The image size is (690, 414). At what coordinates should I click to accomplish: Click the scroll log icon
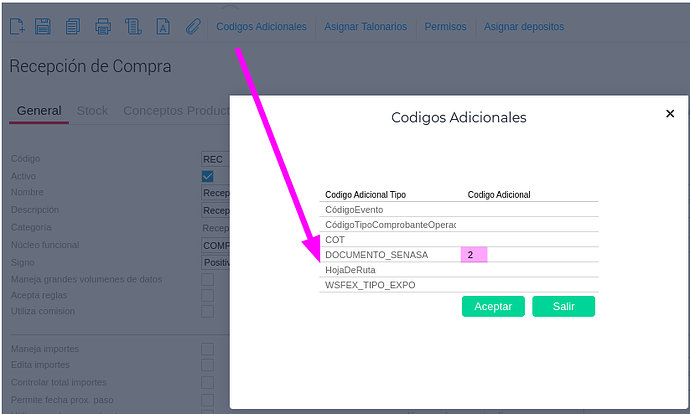click(132, 26)
